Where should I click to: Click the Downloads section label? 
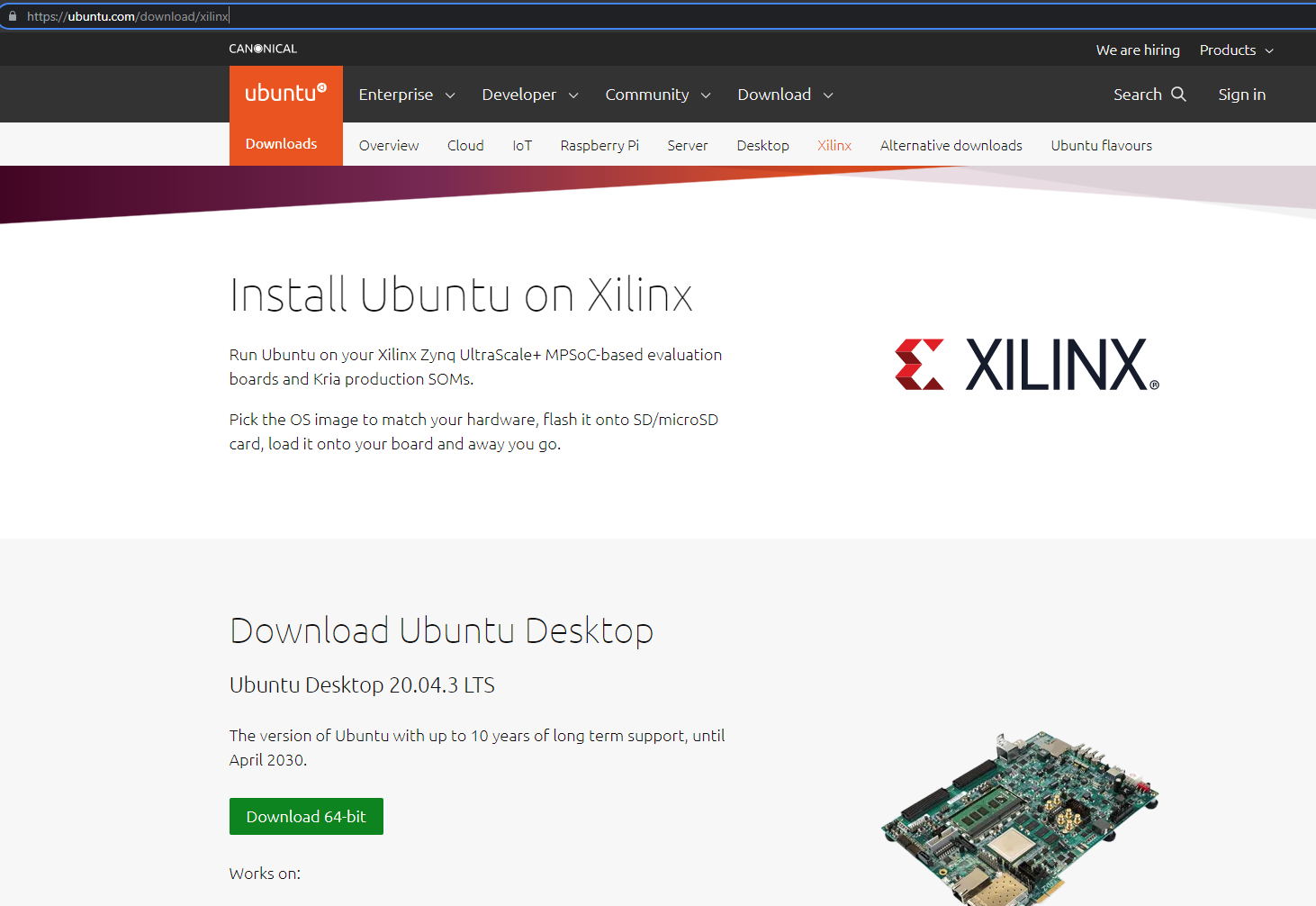(x=282, y=144)
